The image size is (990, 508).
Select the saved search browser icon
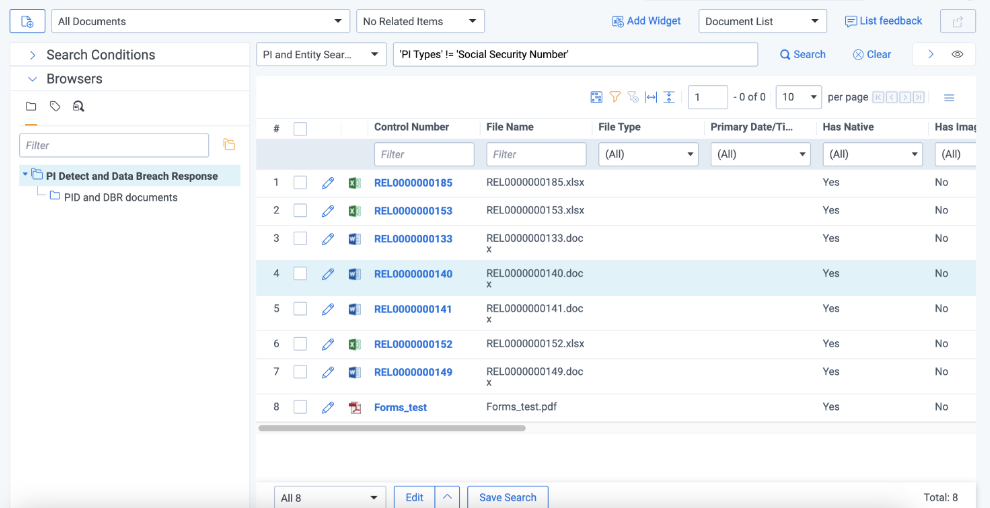(78, 106)
